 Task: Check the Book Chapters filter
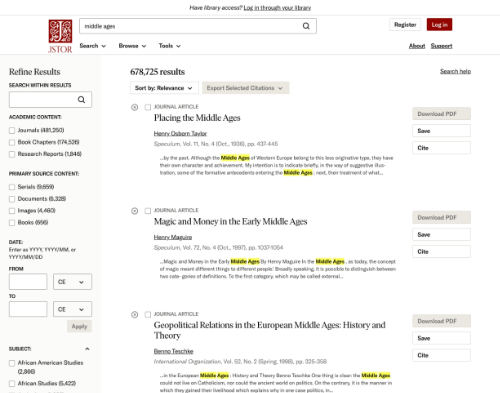[x=12, y=142]
